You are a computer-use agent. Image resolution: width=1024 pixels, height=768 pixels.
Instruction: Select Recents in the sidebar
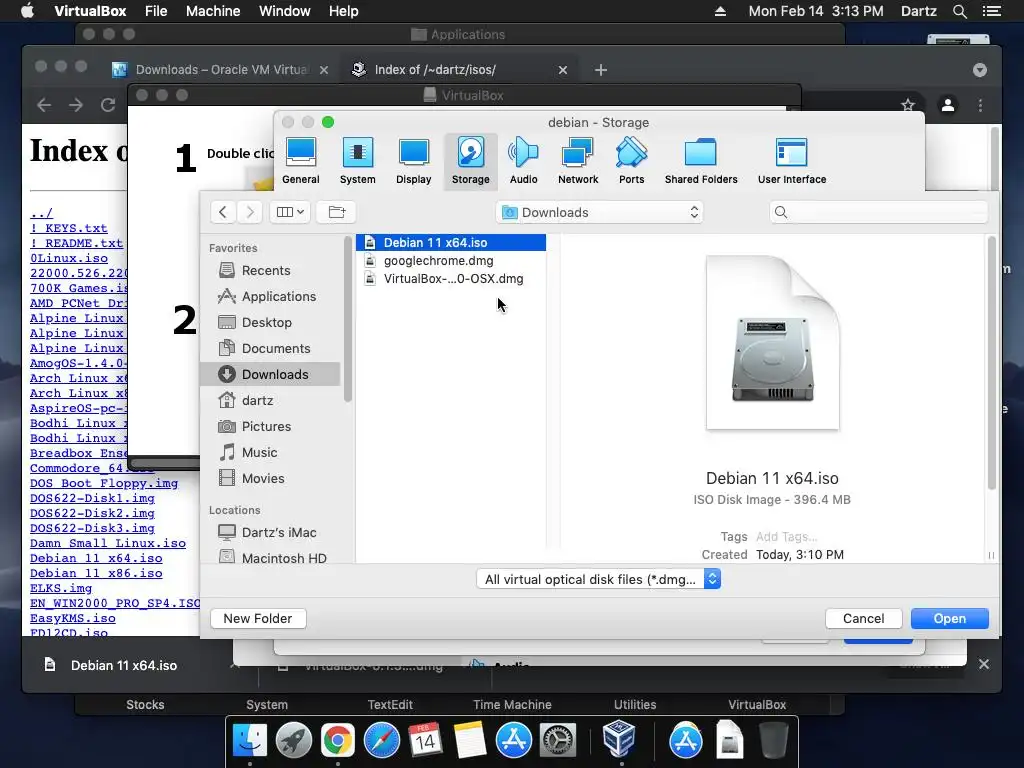tap(270, 270)
